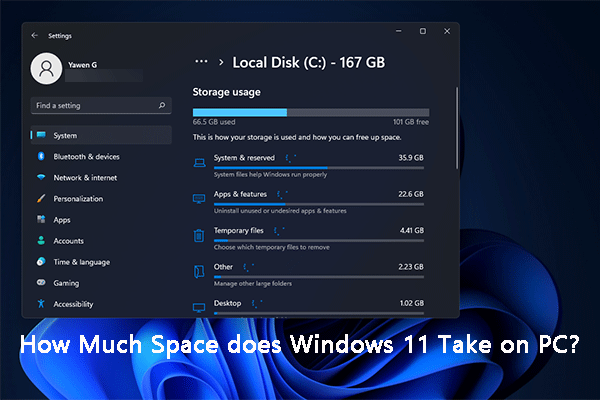
Task: Click 'Manage other large folders' text
Action: point(253,284)
